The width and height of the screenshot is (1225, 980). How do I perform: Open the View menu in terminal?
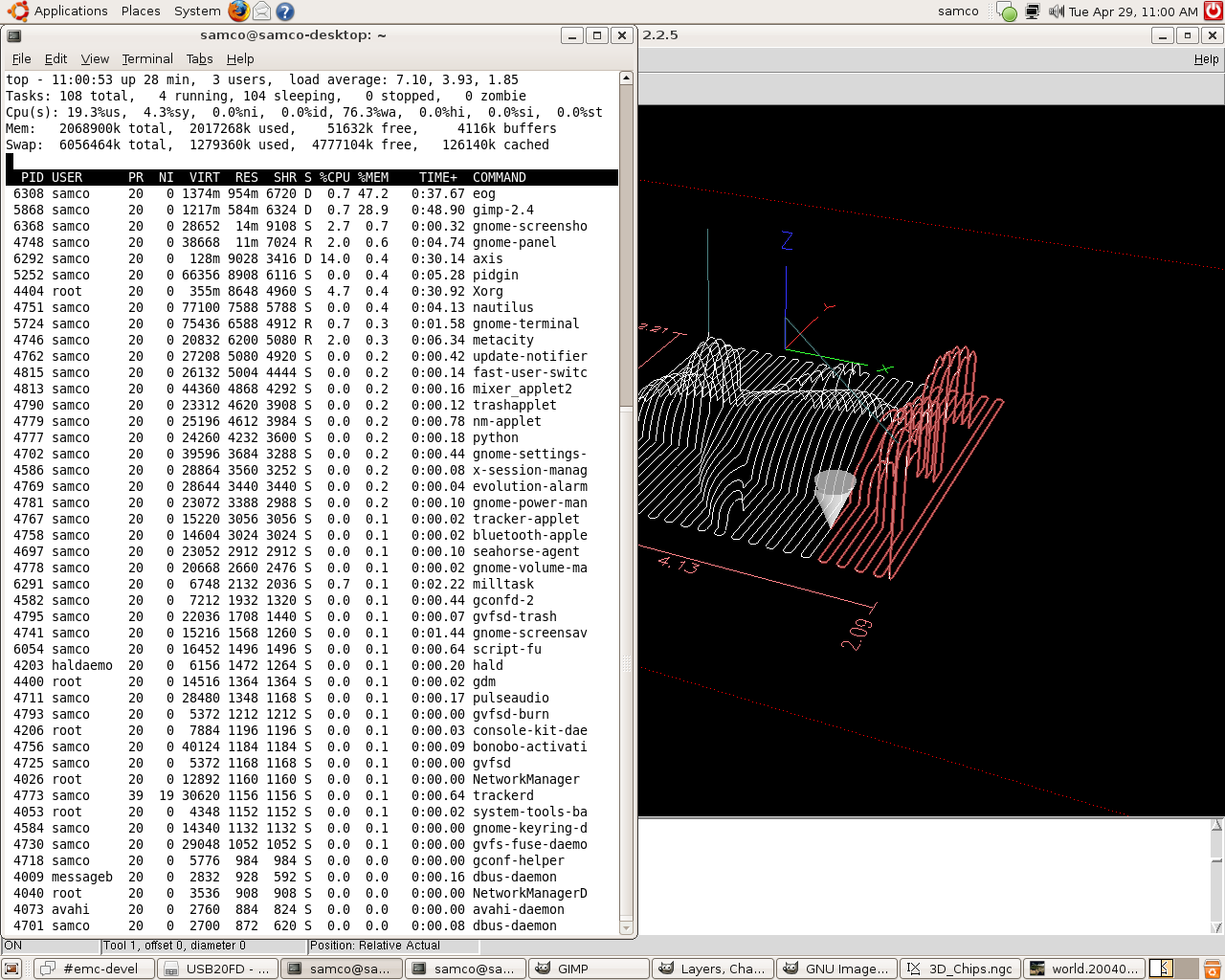pos(95,58)
